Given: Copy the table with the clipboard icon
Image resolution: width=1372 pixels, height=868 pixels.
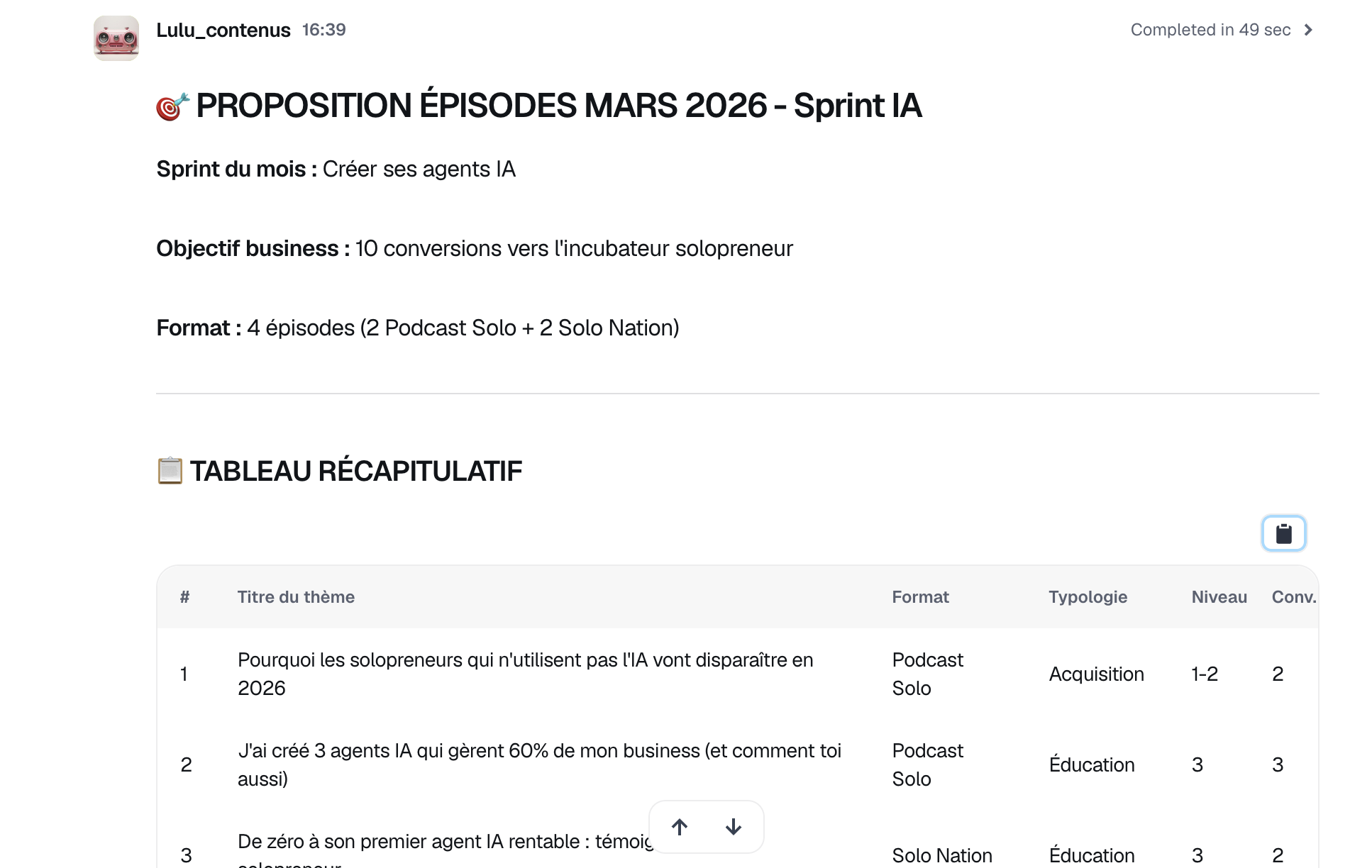Looking at the screenshot, I should [x=1283, y=533].
